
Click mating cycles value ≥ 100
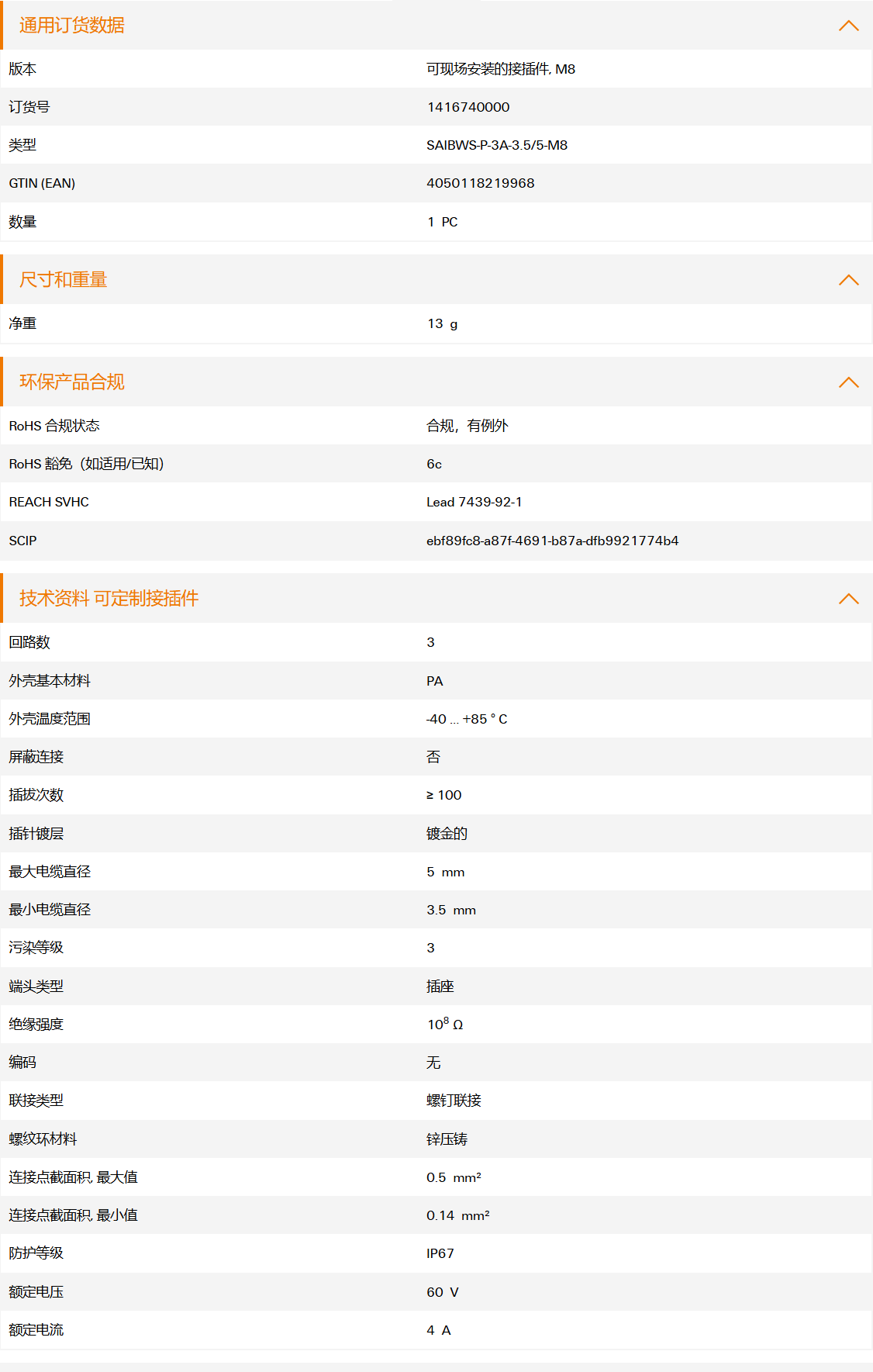tap(444, 795)
